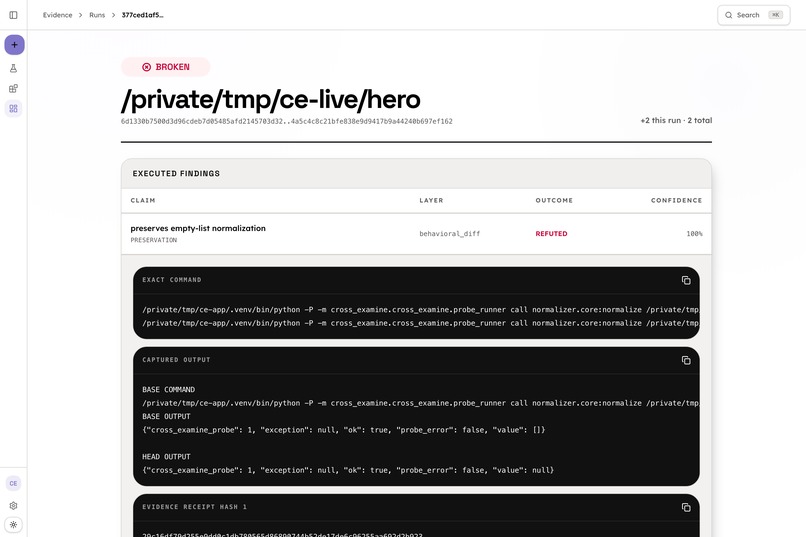Copy the Evidence Receipt Hash 1

pos(686,507)
